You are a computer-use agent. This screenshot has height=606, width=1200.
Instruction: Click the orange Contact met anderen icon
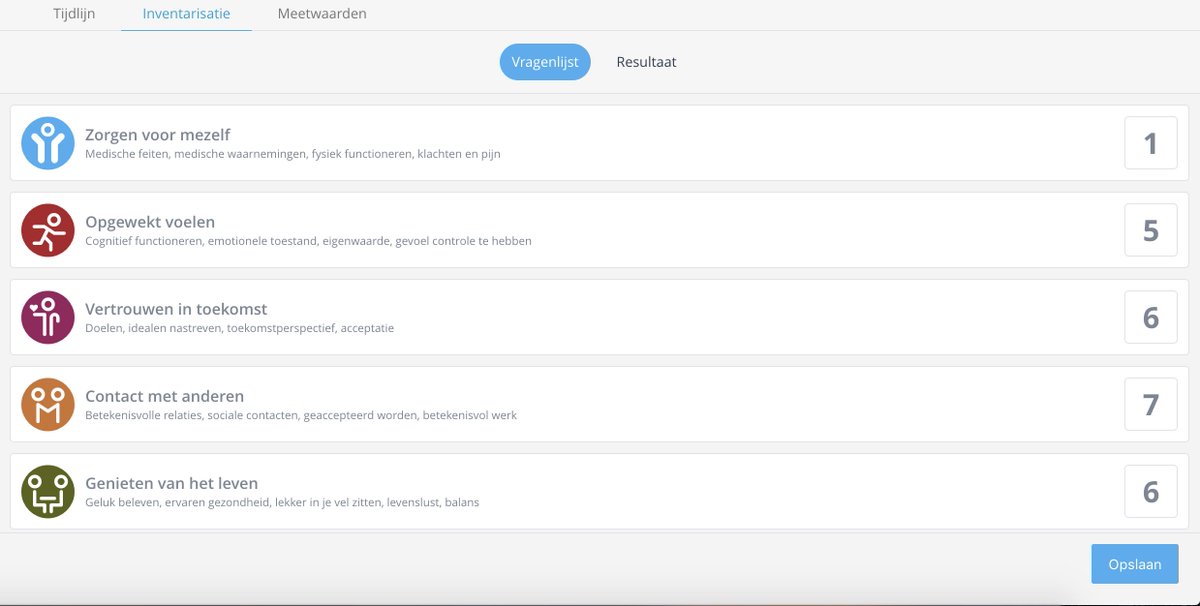(48, 404)
